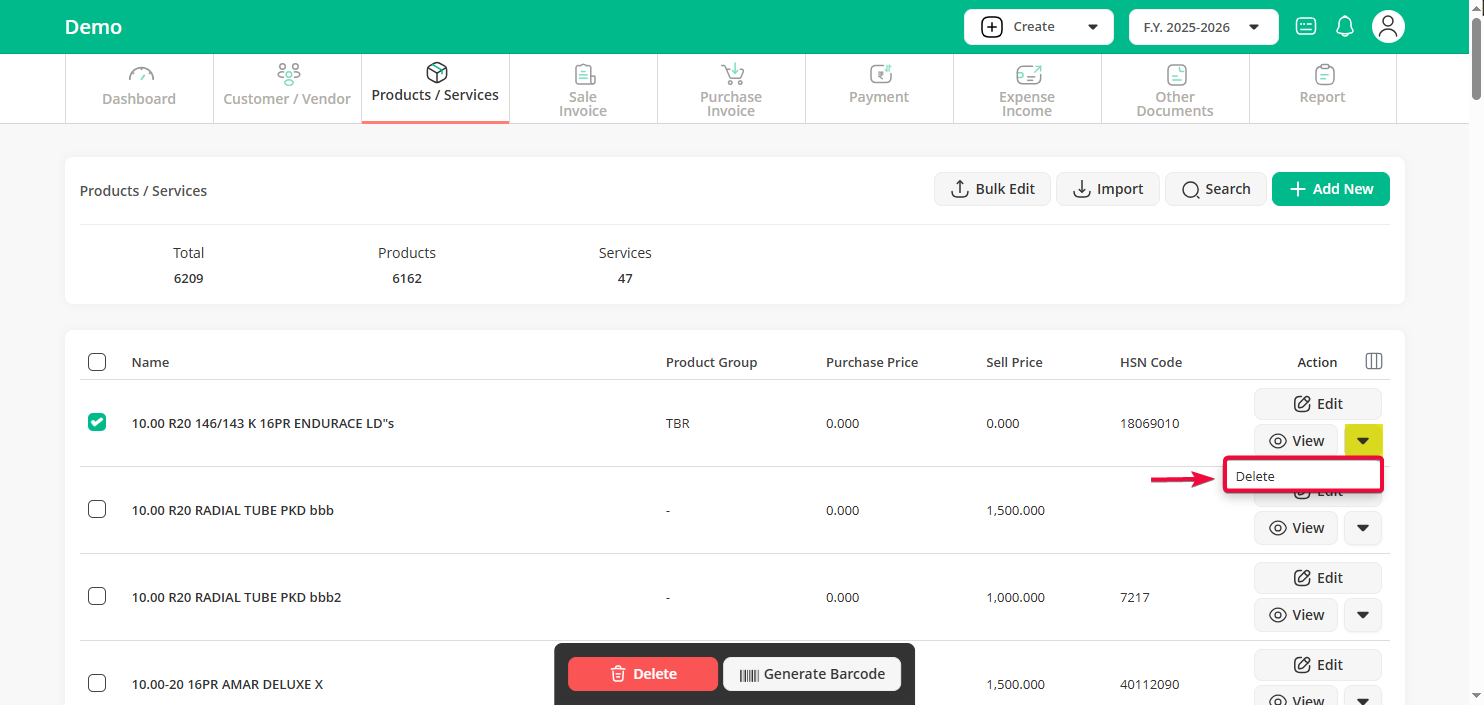Click the 1,500.000 sell price of PKD bbb
Viewport: 1484px width, 705px height.
1015,510
